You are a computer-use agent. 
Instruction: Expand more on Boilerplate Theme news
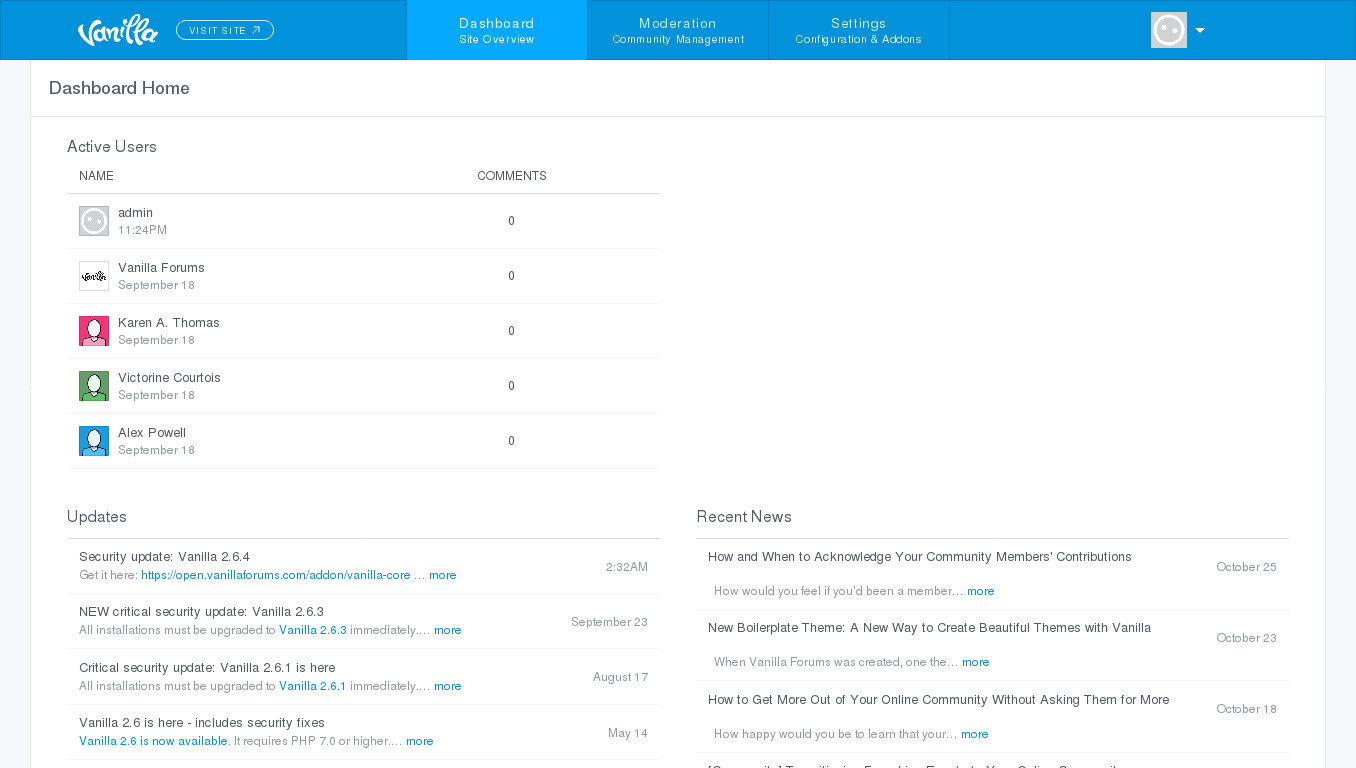[975, 662]
